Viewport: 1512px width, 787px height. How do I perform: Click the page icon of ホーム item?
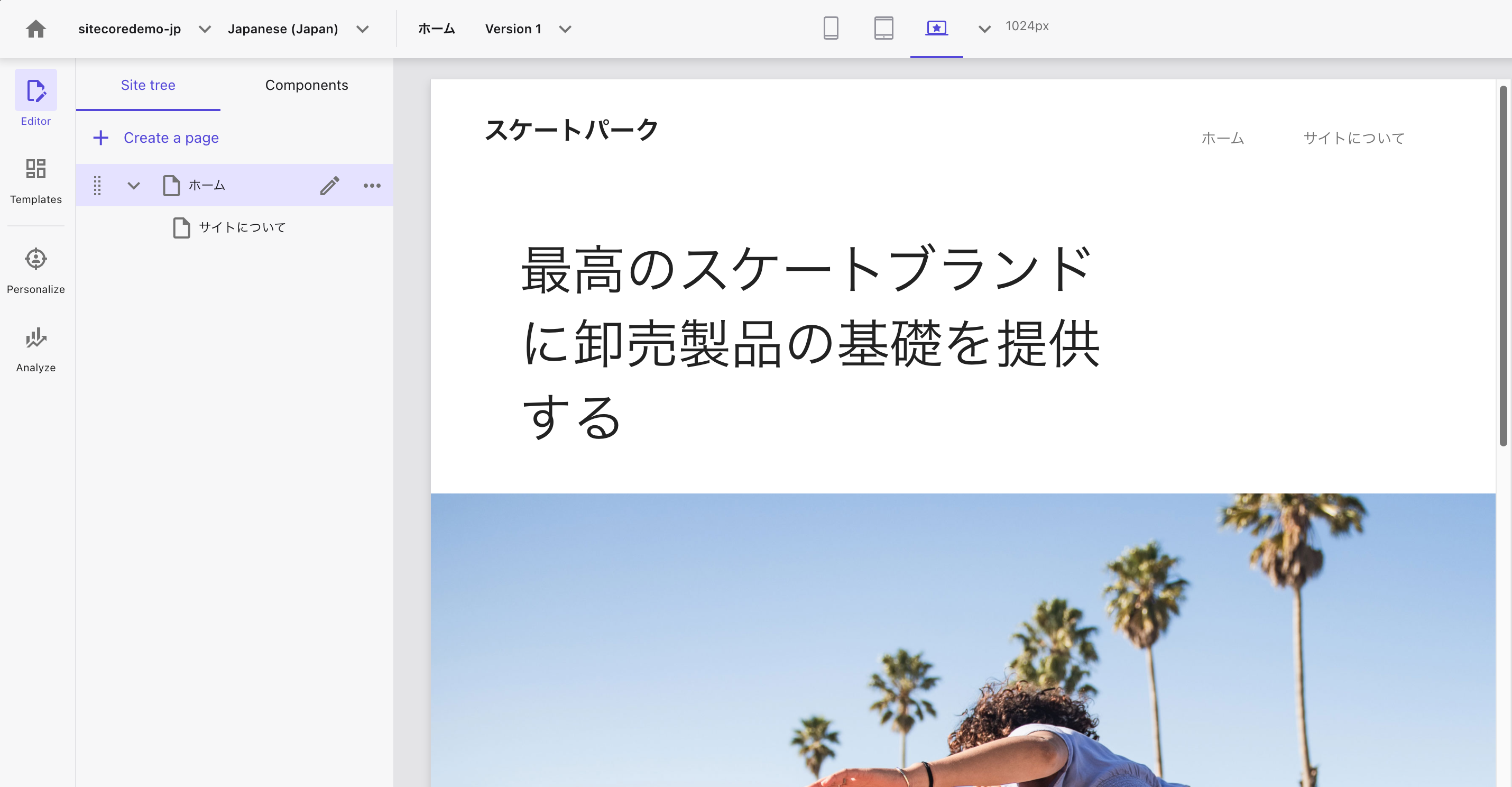click(x=171, y=185)
